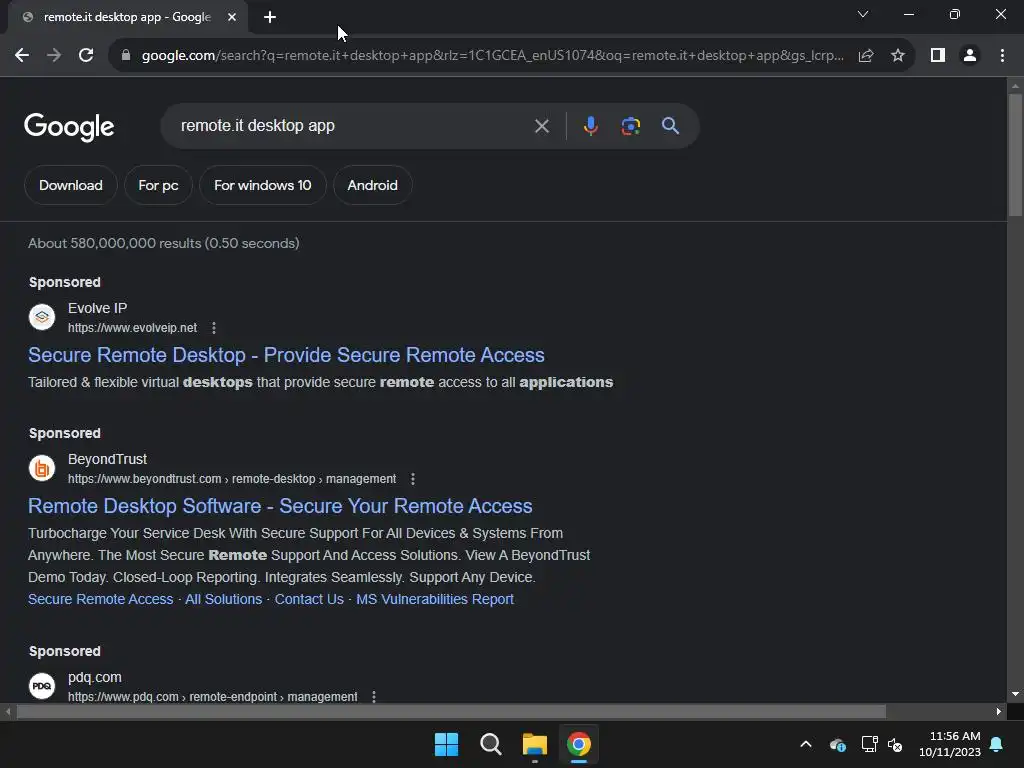Share this page via address bar icon
Image resolution: width=1024 pixels, height=768 pixels.
(866, 56)
